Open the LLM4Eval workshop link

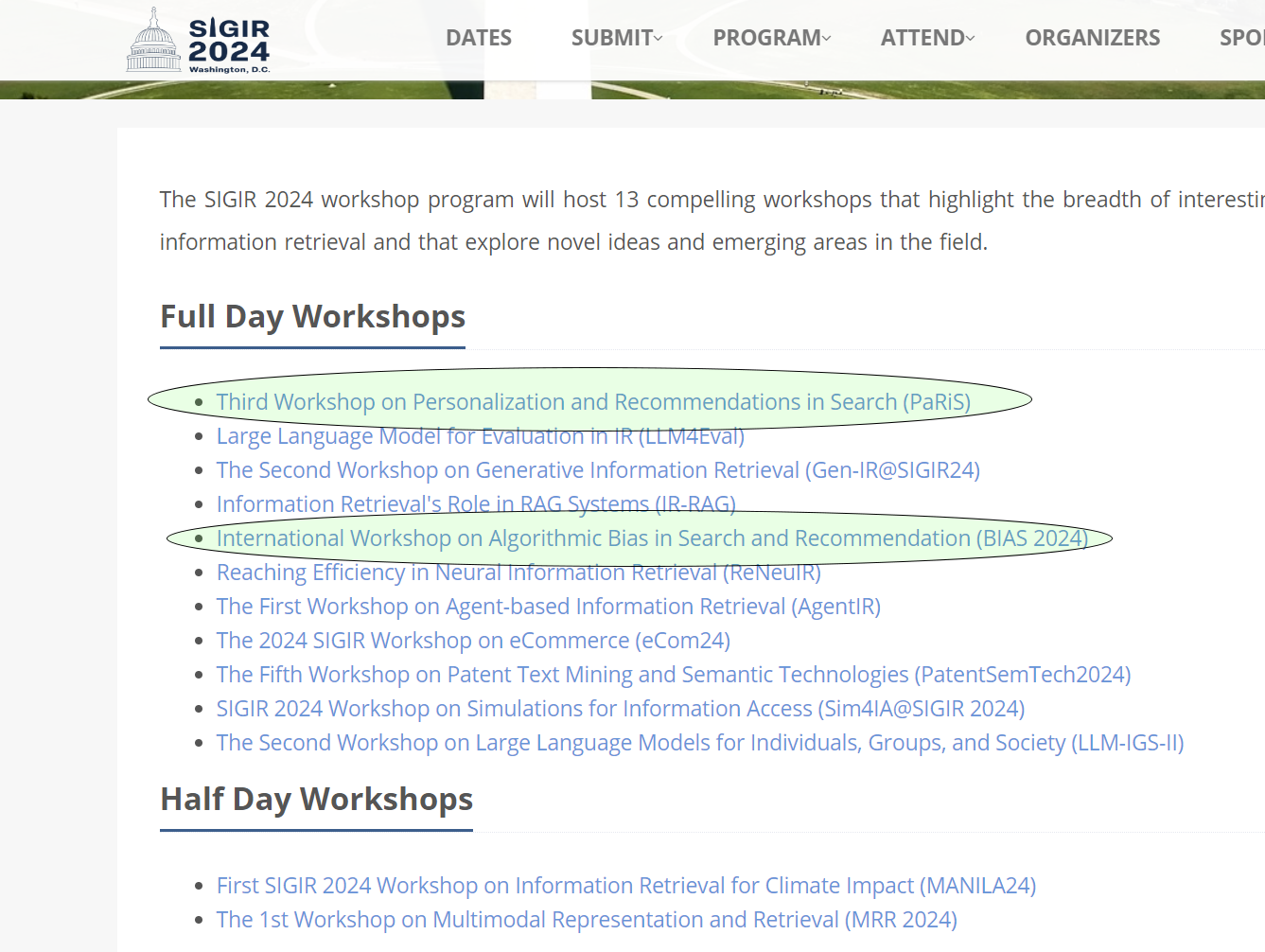point(481,436)
